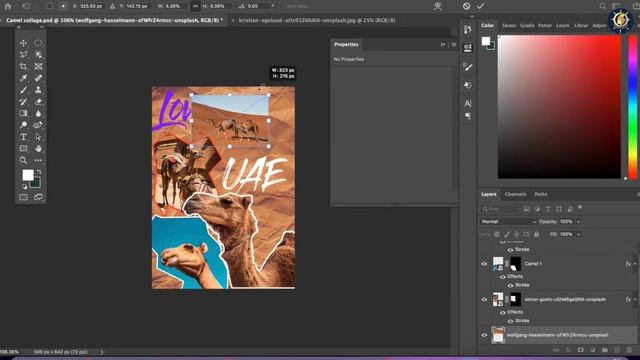Delete the layer with the trash icon
This screenshot has height=360, width=640.
629,350
